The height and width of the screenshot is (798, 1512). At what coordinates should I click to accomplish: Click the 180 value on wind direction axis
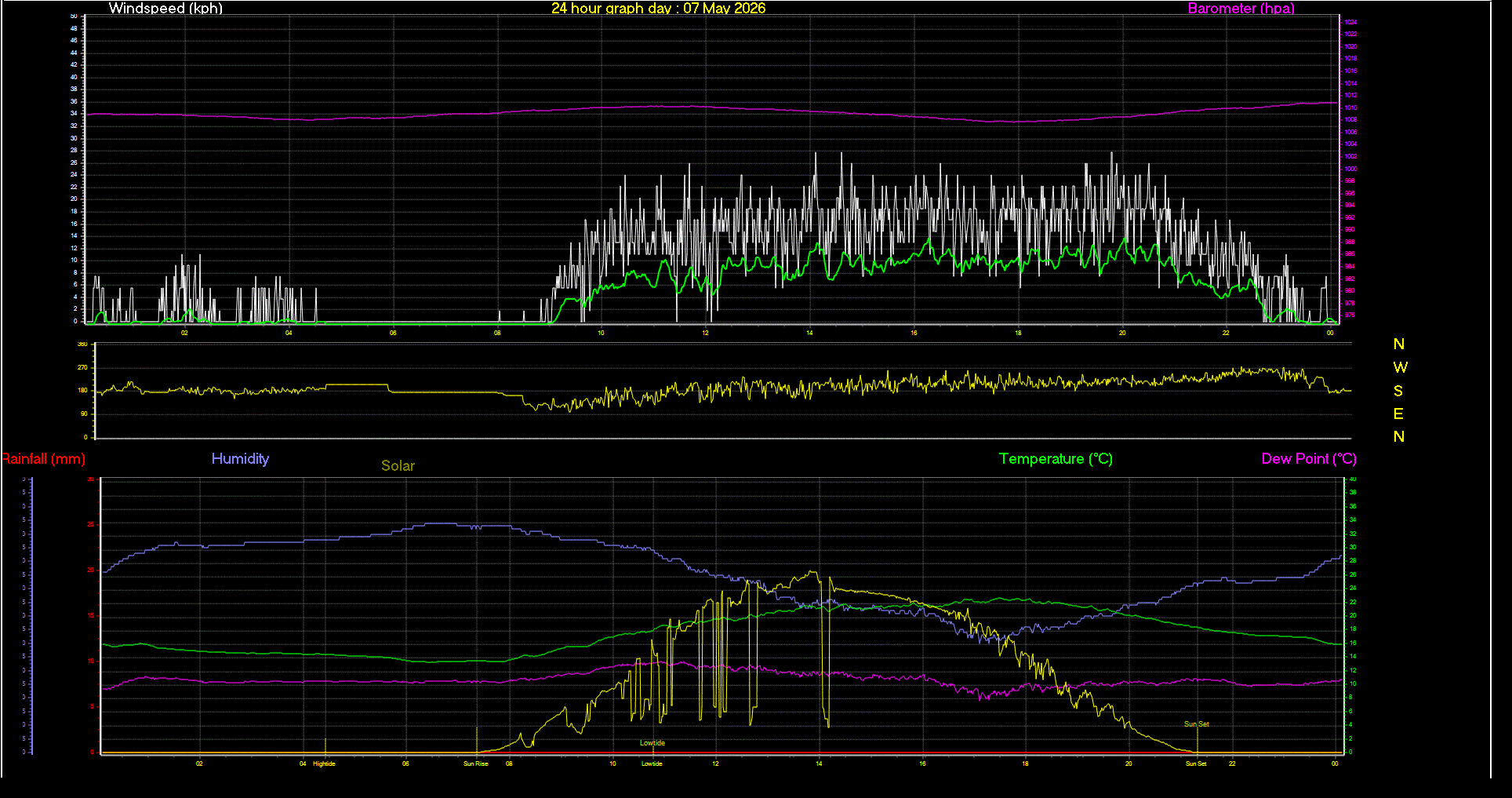[x=82, y=390]
